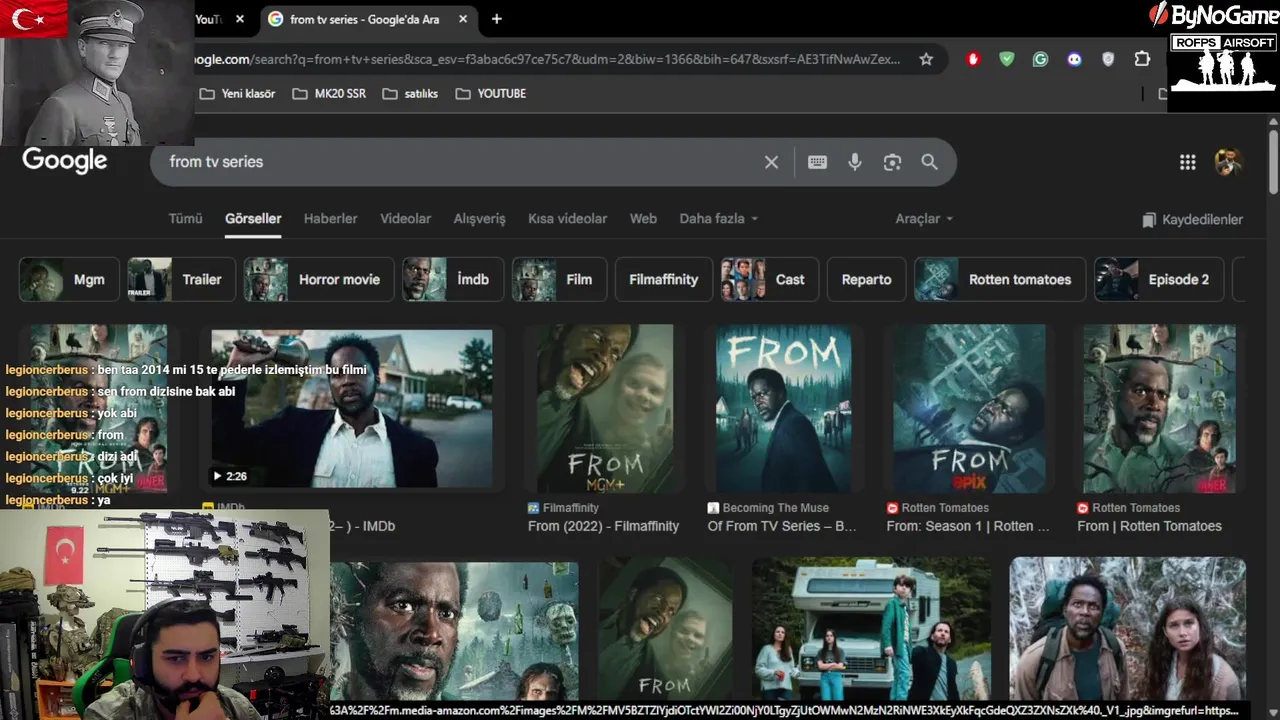Open the From EPIX Season 1 thumbnail
The width and height of the screenshot is (1280, 720).
970,409
